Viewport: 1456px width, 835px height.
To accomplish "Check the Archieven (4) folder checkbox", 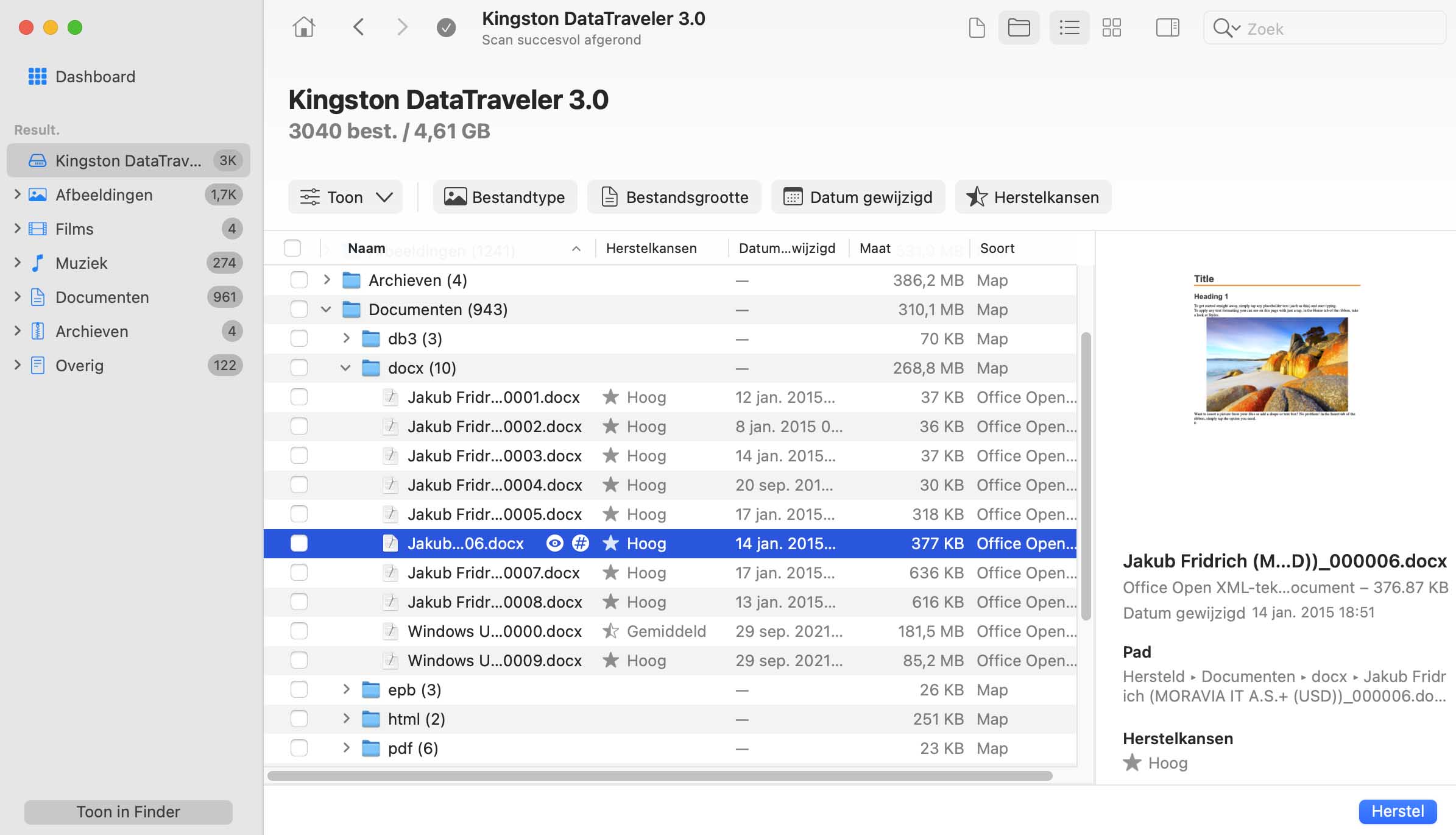I will pos(299,280).
